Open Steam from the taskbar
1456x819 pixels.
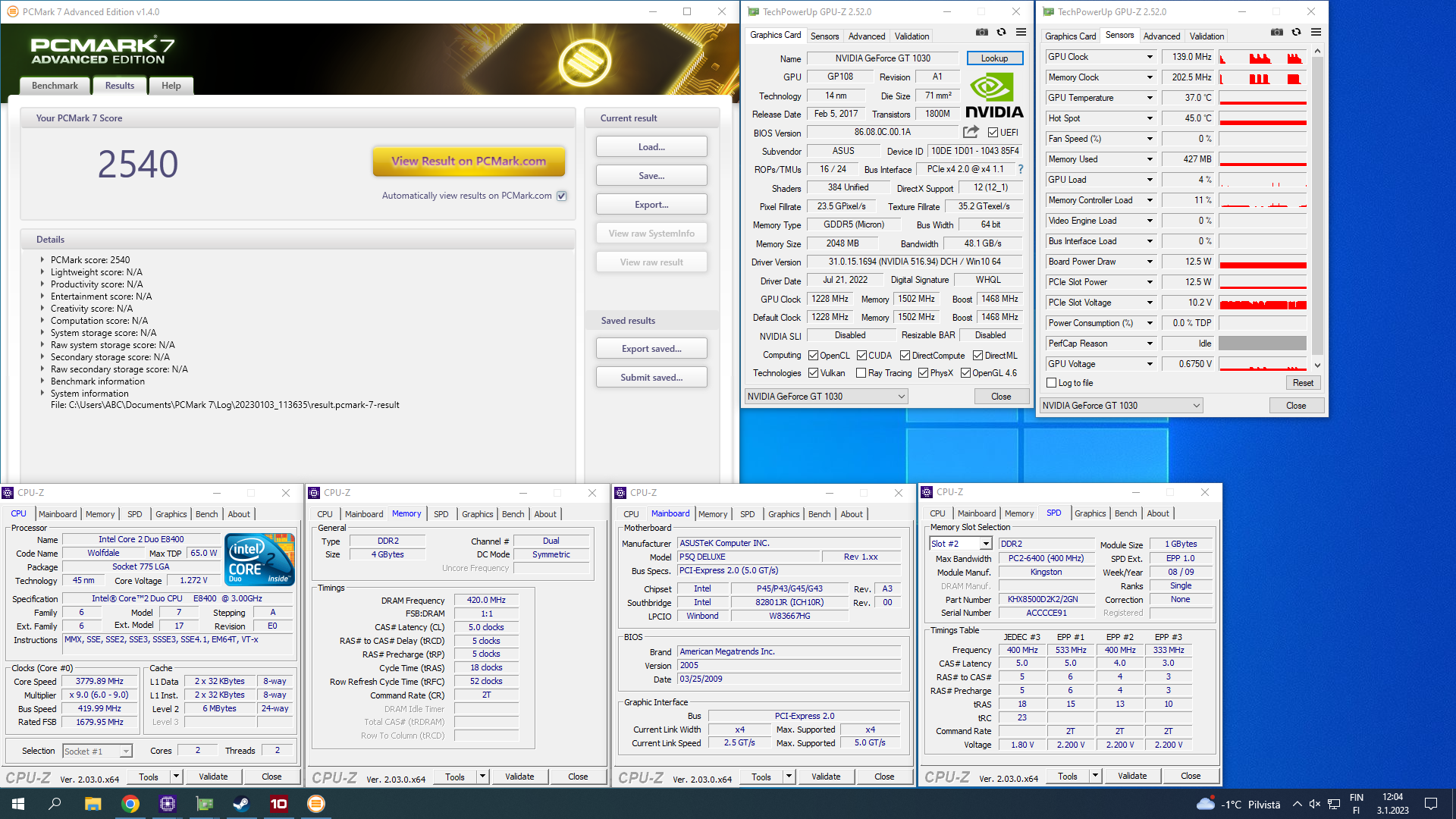coord(241,804)
